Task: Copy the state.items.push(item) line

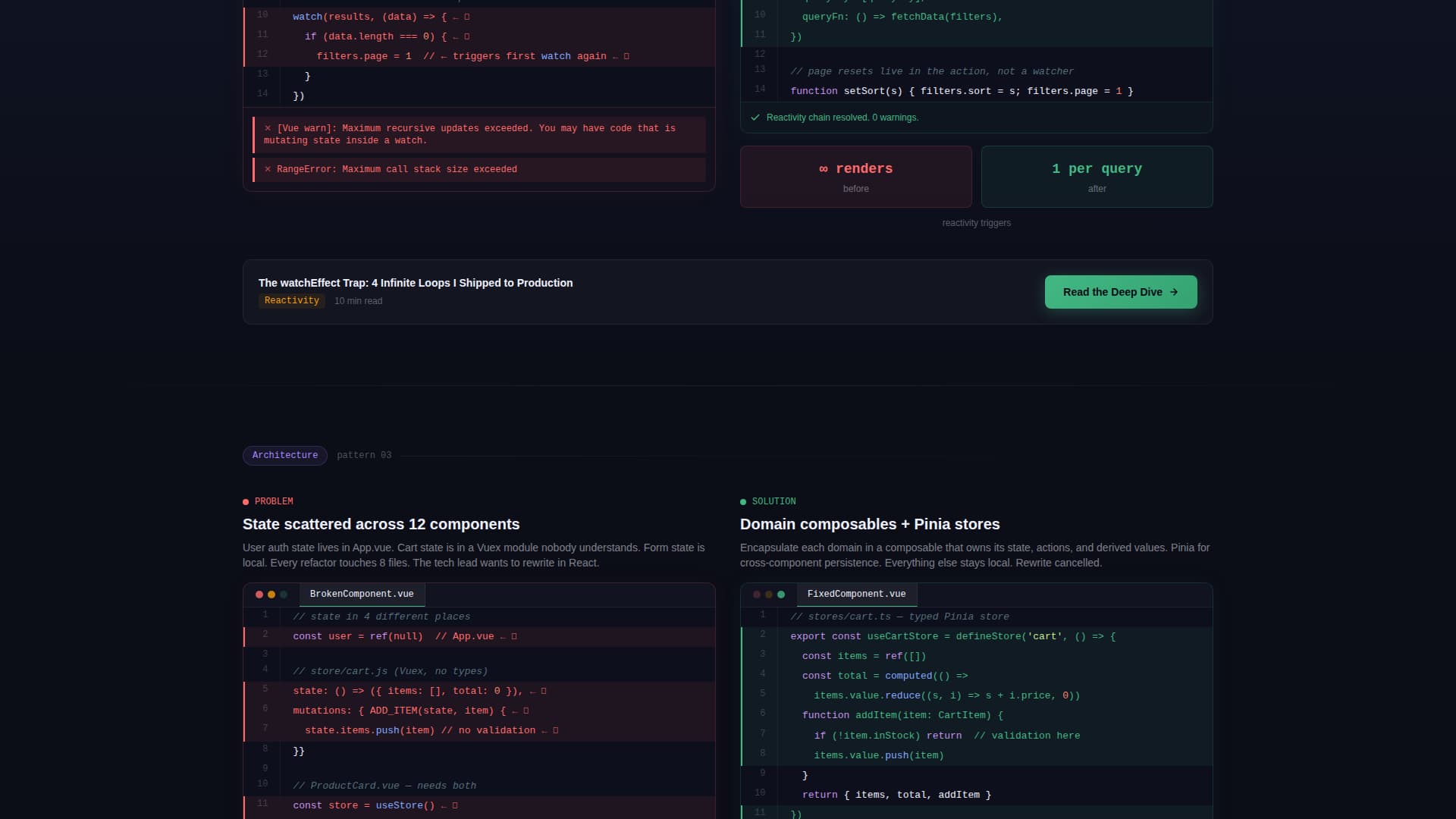Action: (556, 730)
